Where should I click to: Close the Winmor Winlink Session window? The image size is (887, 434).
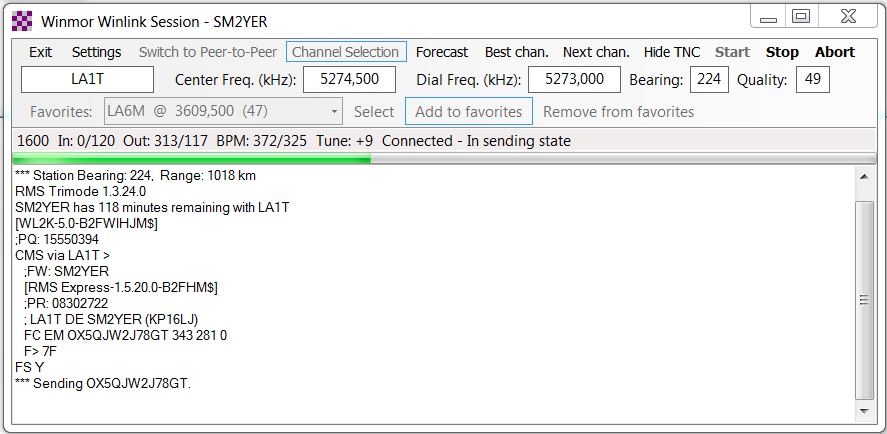pyautogui.click(x=847, y=16)
